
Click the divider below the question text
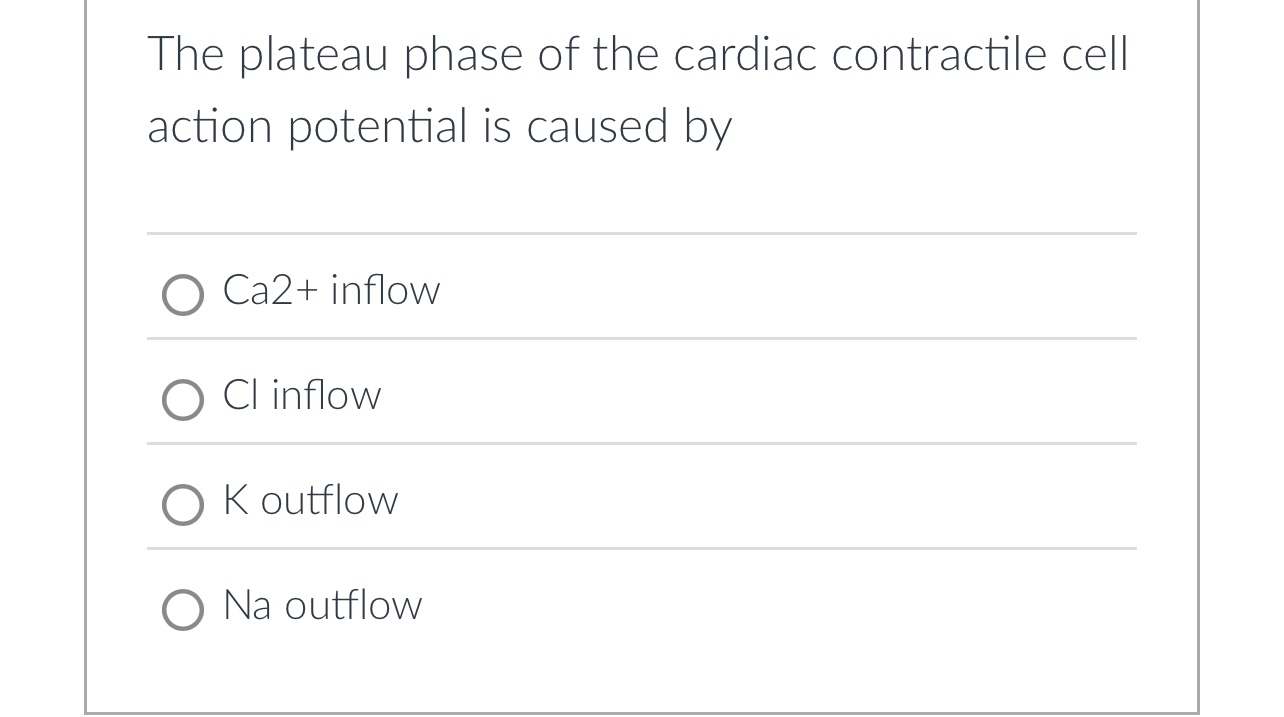pyautogui.click(x=640, y=234)
